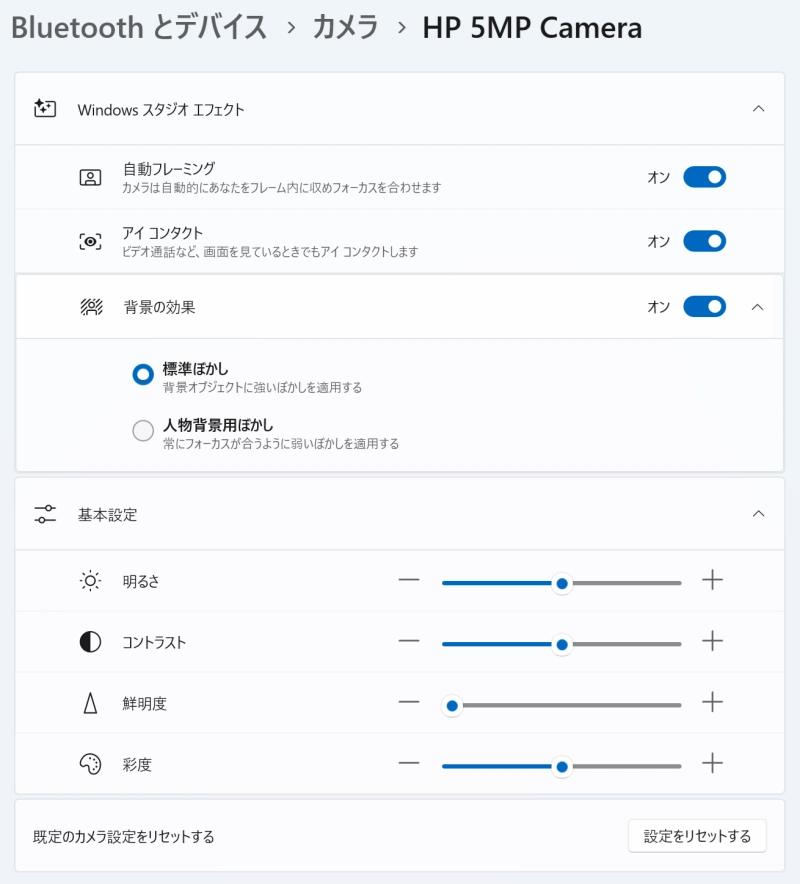Click the brightness sun icon
This screenshot has height=884, width=800.
(90, 581)
